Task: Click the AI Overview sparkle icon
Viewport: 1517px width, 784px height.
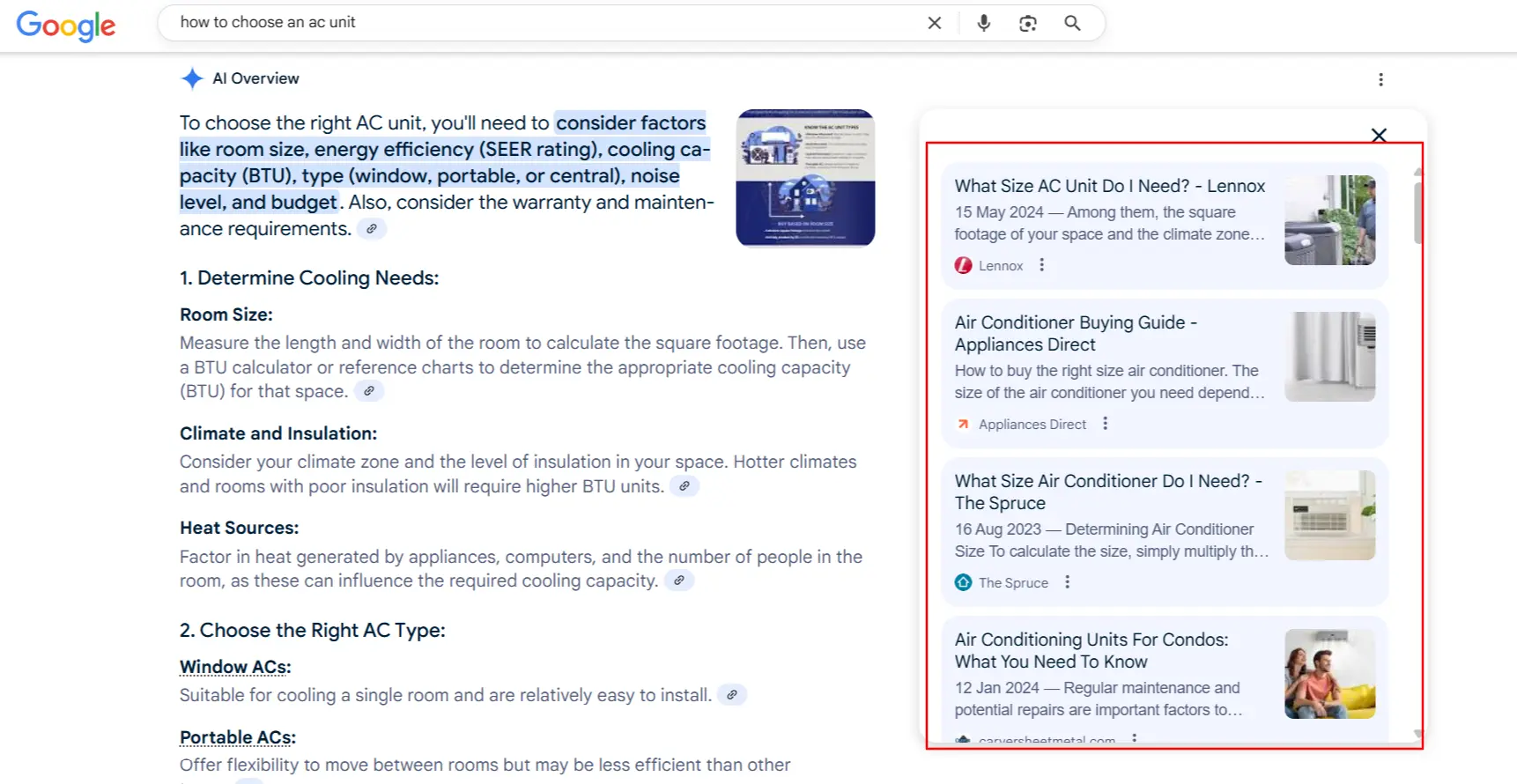Action: (x=191, y=78)
